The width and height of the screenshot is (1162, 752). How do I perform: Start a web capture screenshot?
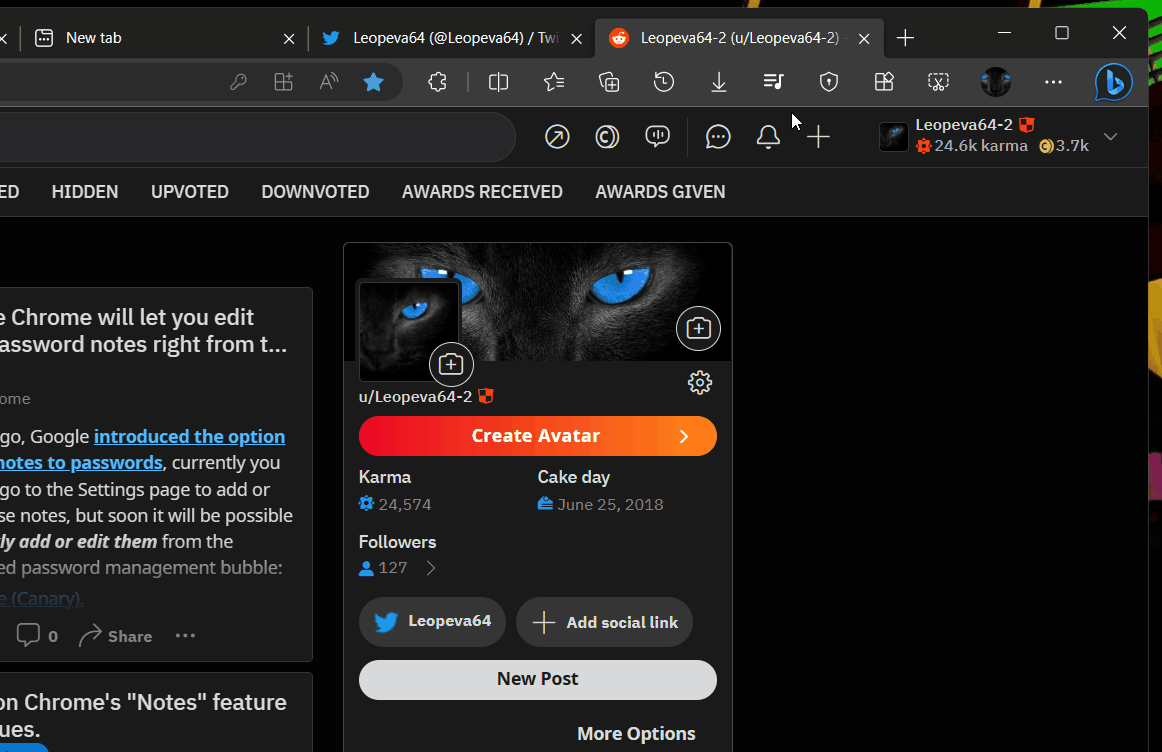[938, 82]
